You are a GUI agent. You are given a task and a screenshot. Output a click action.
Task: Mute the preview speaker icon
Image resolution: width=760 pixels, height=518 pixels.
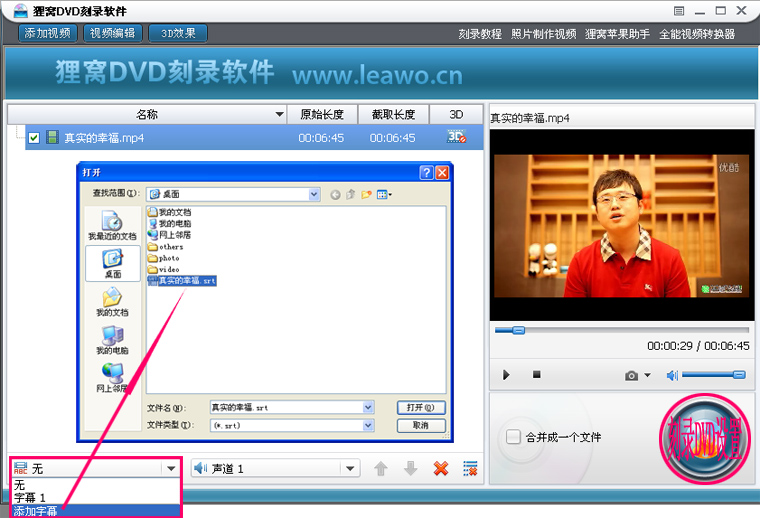point(672,376)
